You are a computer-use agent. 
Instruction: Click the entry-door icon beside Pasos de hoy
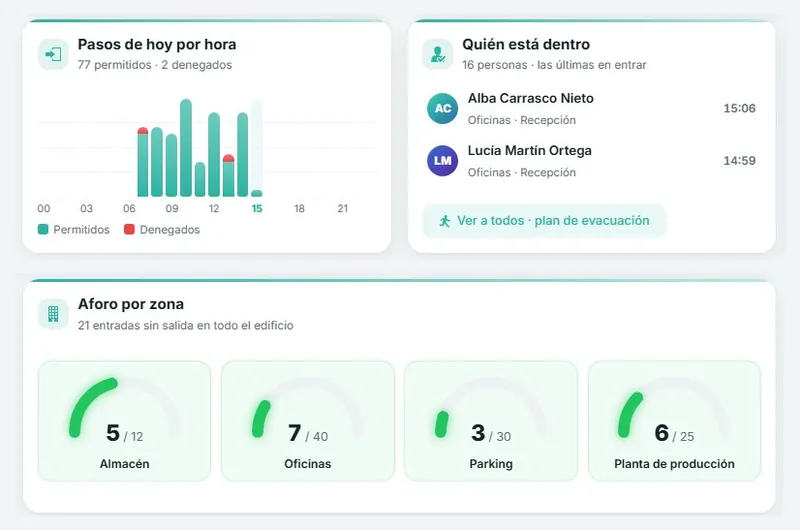53,54
